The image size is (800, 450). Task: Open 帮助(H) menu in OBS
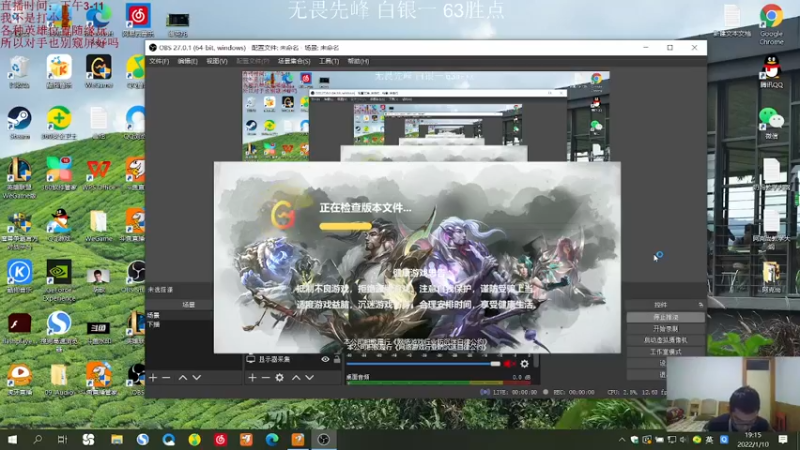pos(358,61)
